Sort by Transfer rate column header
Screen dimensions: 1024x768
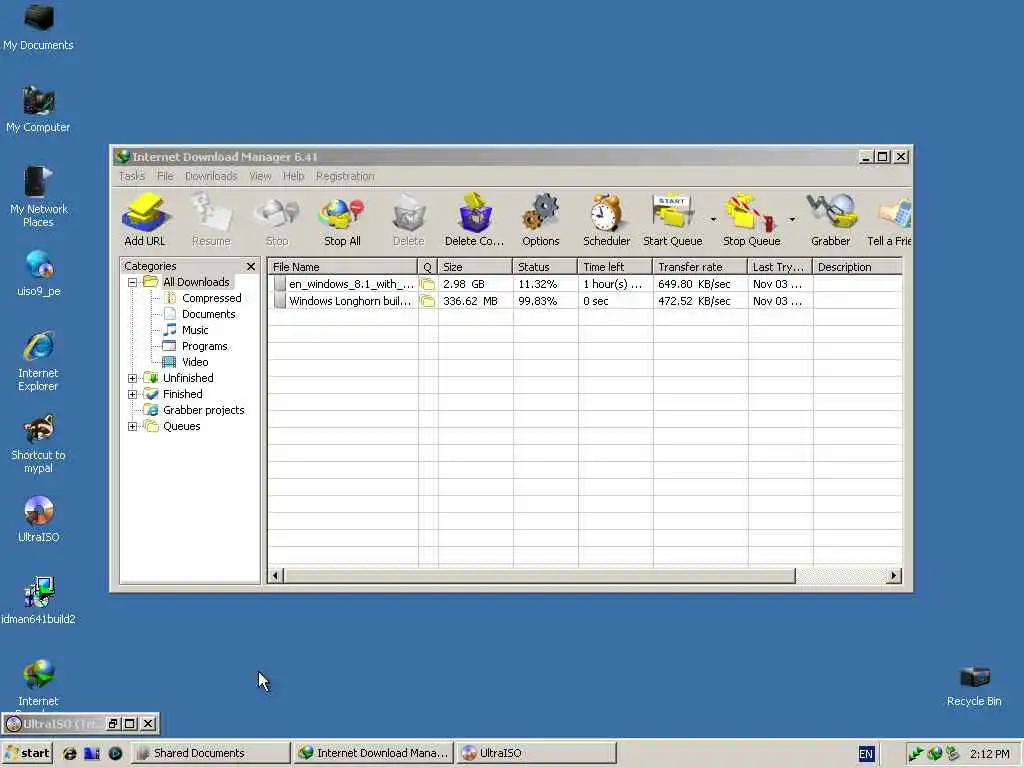(700, 266)
